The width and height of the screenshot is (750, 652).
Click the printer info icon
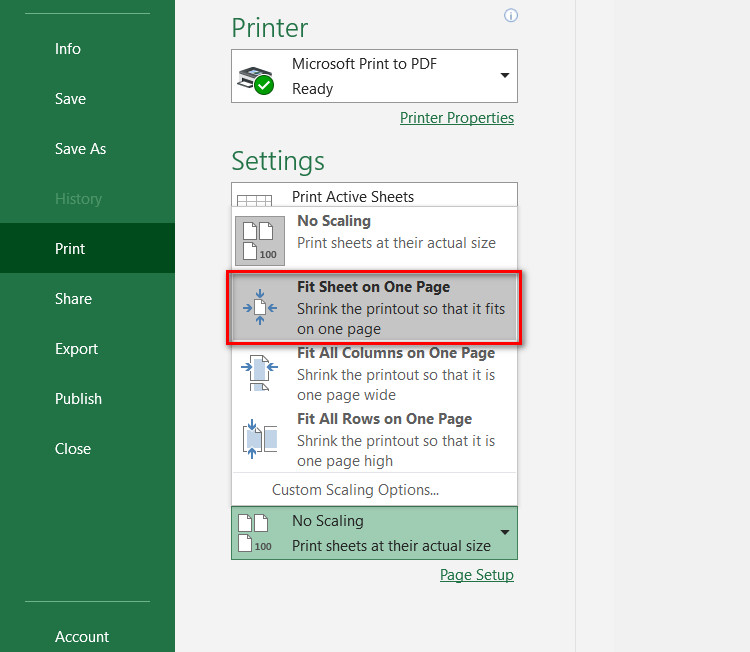click(511, 15)
